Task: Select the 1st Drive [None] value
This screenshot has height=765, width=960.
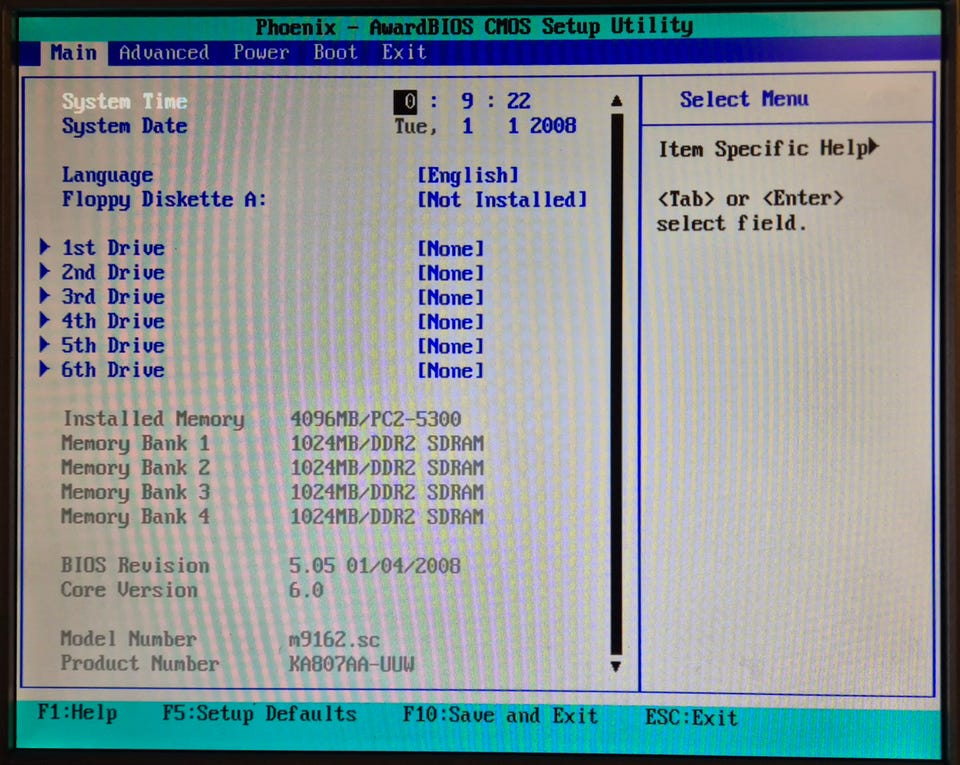Action: point(451,248)
